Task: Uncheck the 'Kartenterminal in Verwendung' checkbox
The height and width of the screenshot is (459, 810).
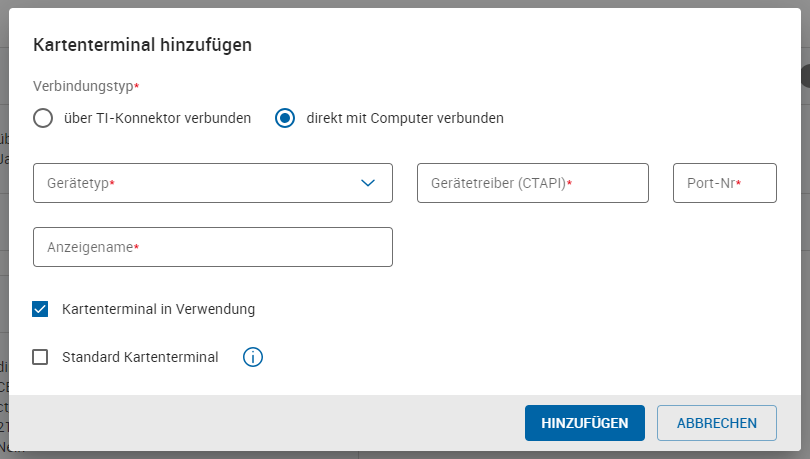Action: [x=41, y=309]
